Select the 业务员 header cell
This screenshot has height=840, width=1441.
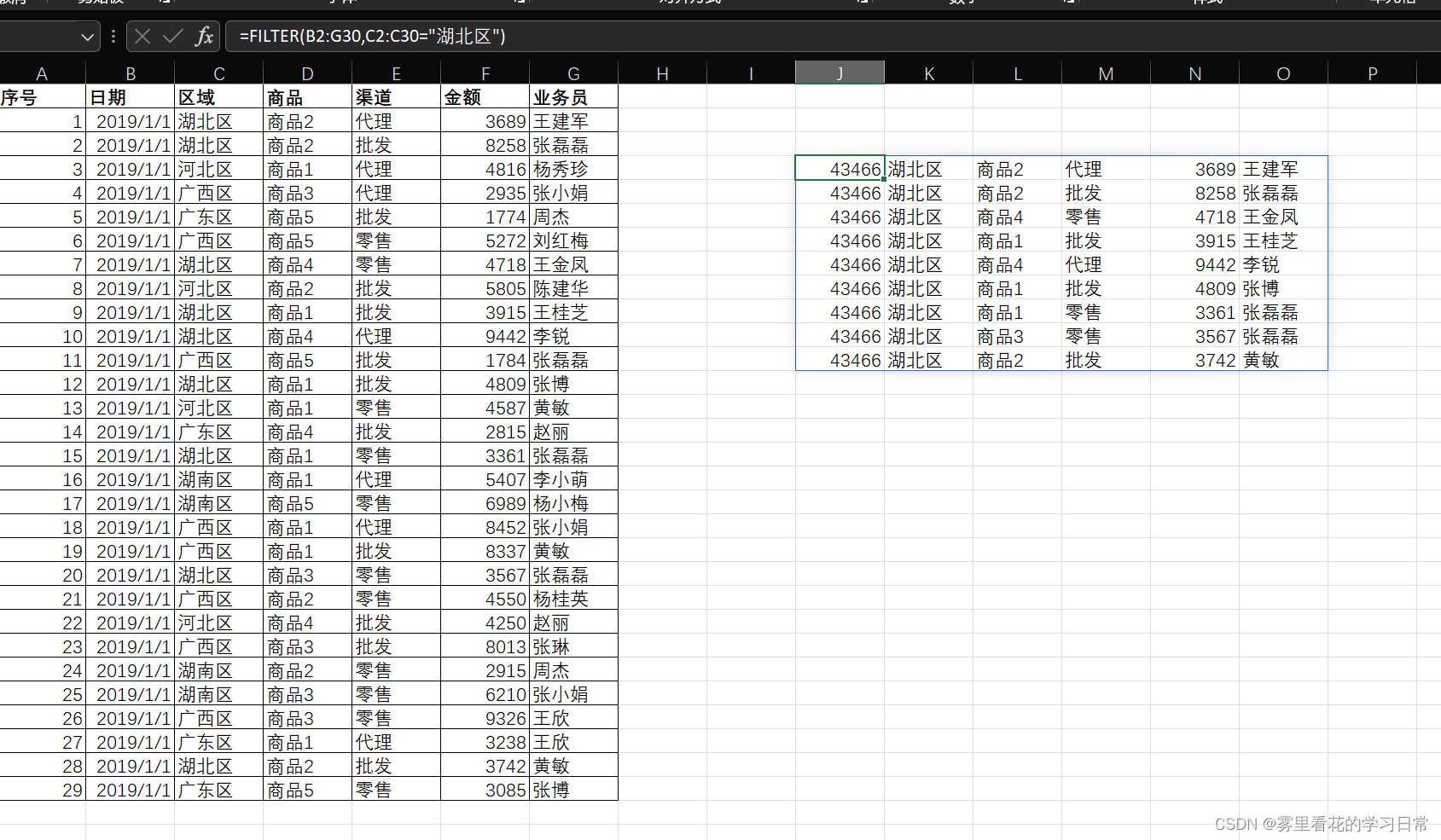point(573,96)
